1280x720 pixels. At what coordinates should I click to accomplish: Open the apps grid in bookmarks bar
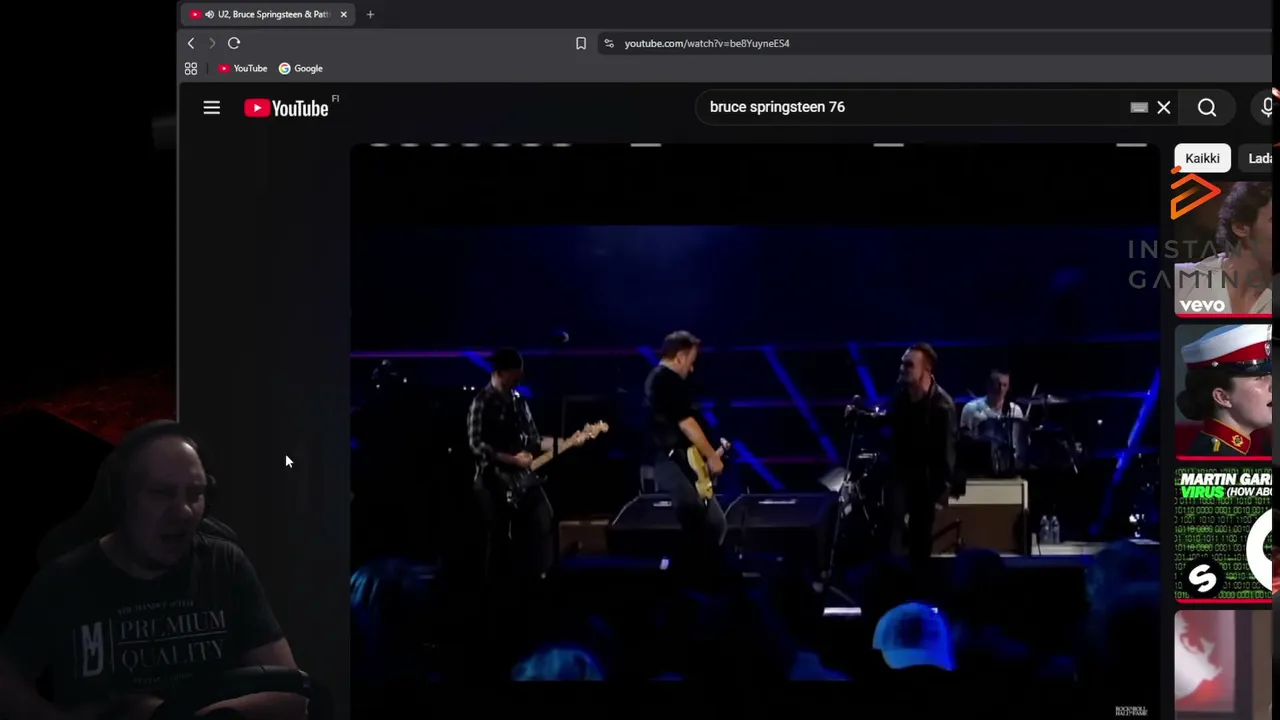click(191, 68)
